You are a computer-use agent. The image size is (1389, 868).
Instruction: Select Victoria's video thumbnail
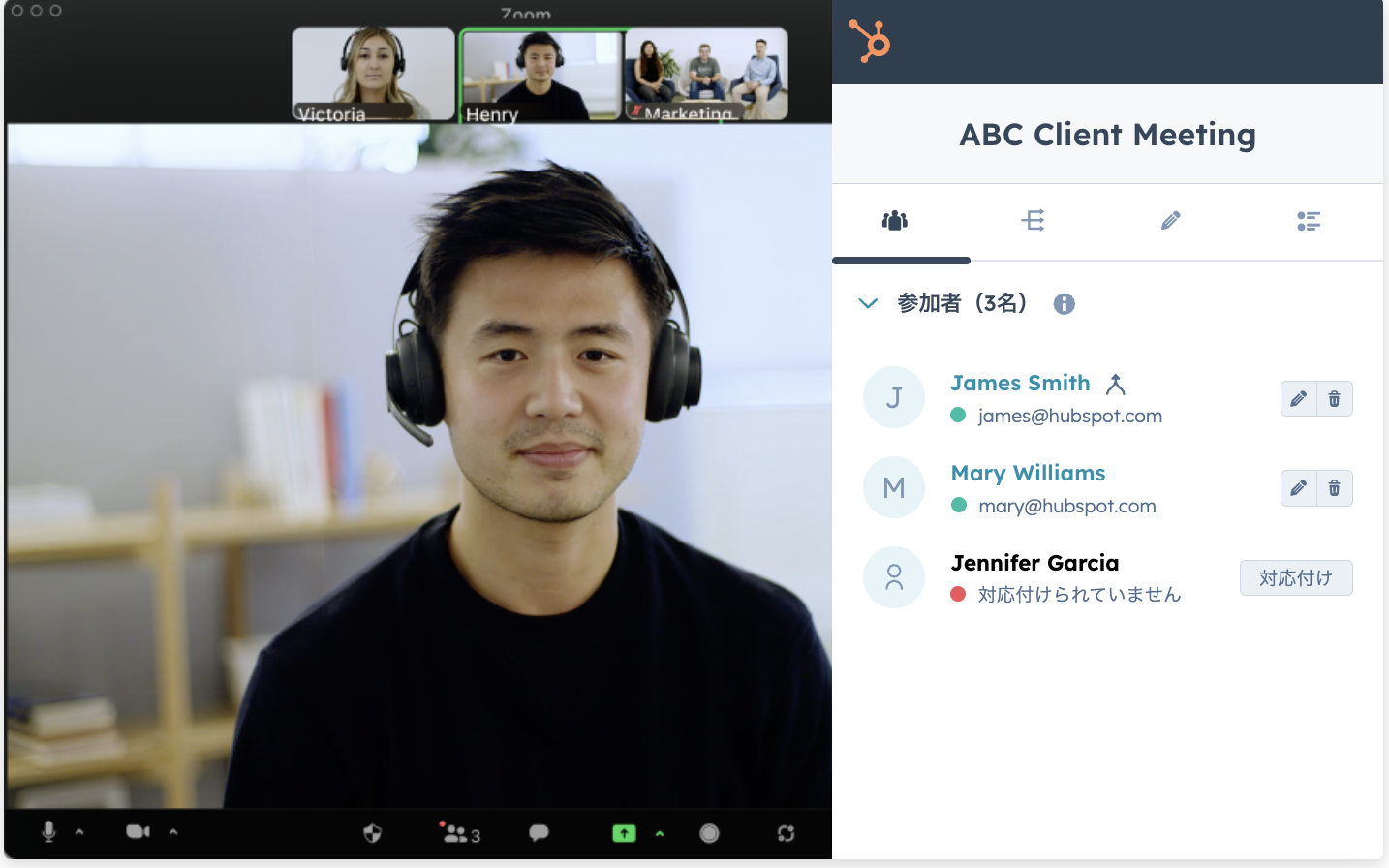click(x=373, y=74)
